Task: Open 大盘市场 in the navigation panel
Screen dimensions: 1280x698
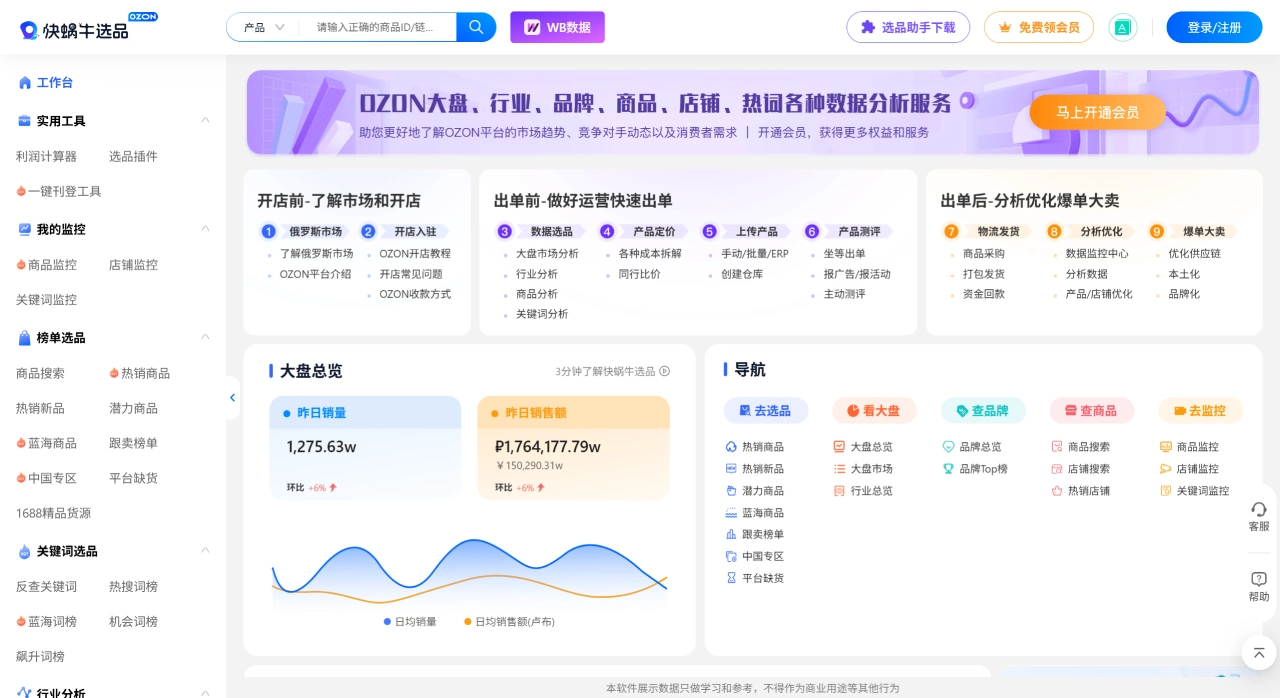Action: 863,469
